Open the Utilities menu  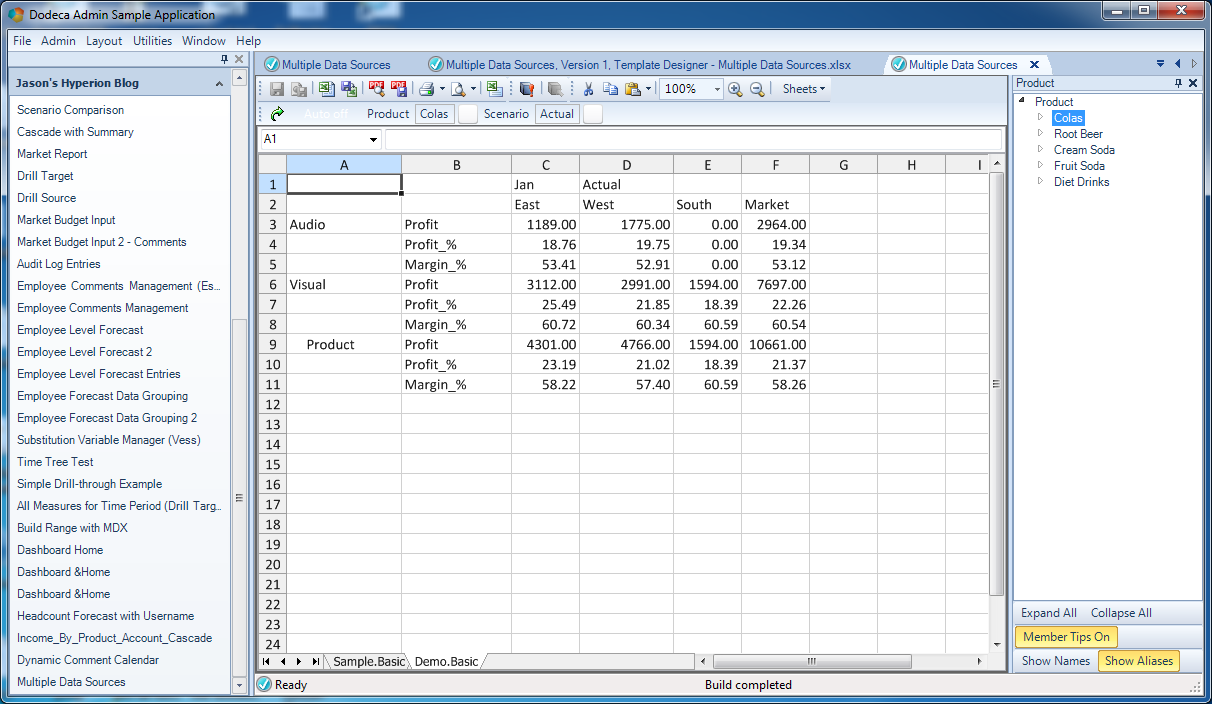tap(153, 41)
